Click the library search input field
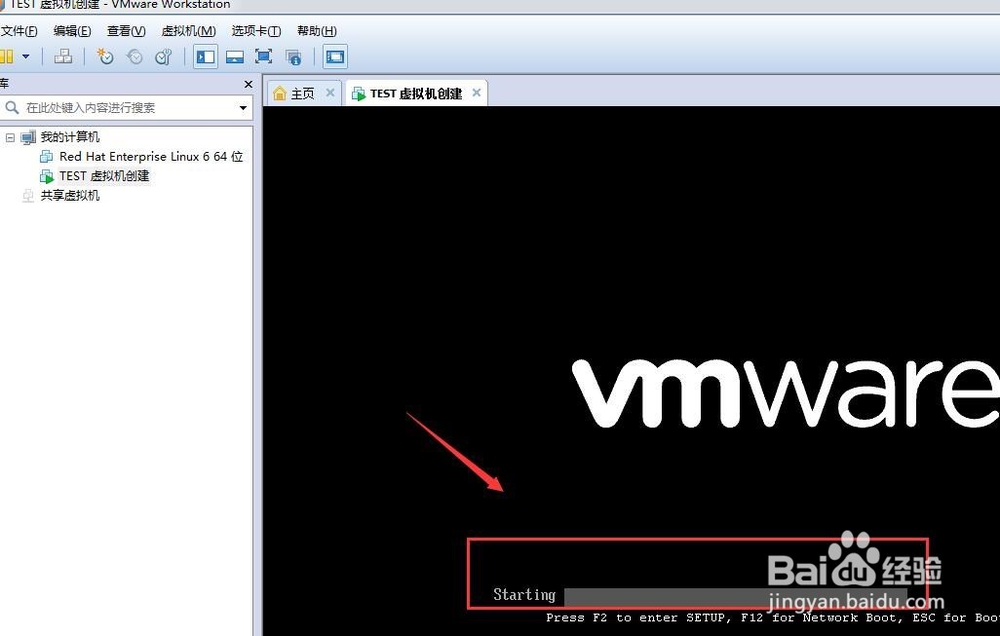Image resolution: width=1000 pixels, height=636 pixels. tap(126, 108)
